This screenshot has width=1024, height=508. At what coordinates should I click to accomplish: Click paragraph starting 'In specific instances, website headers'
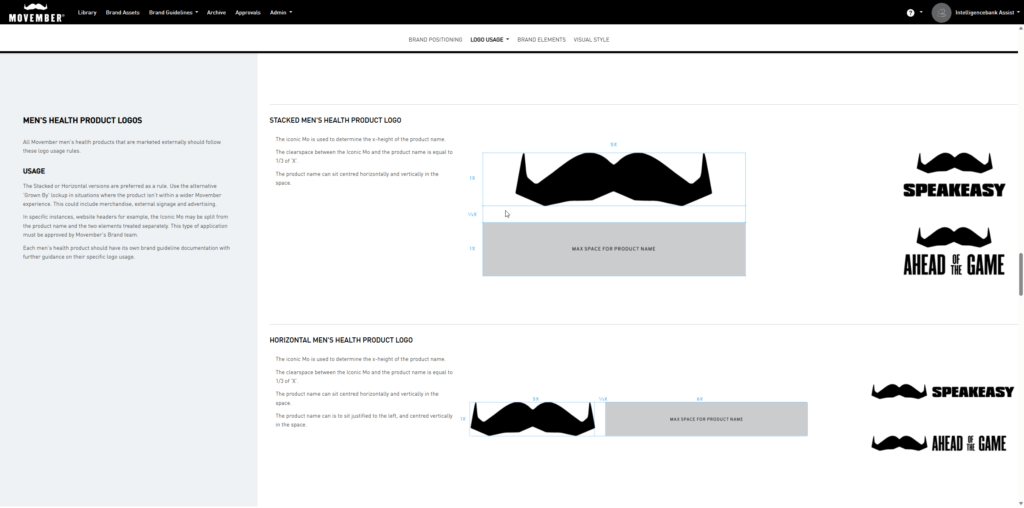125,226
